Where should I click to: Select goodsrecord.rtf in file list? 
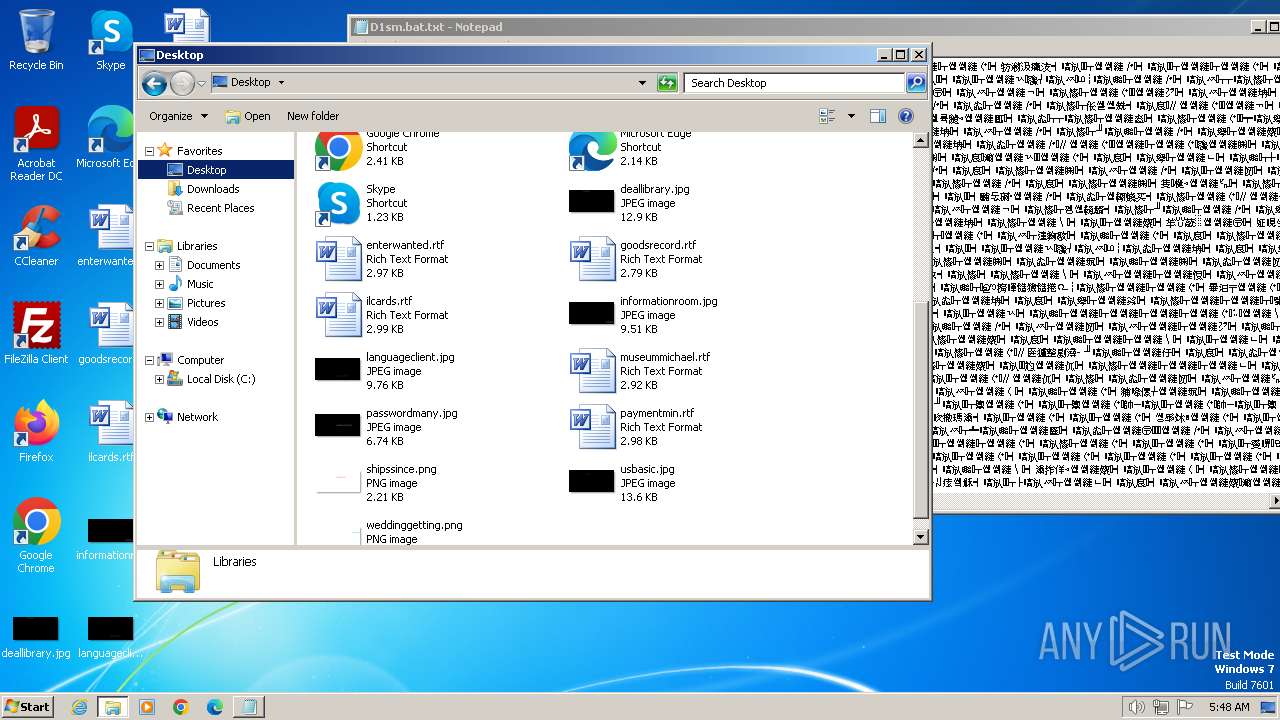(634, 259)
